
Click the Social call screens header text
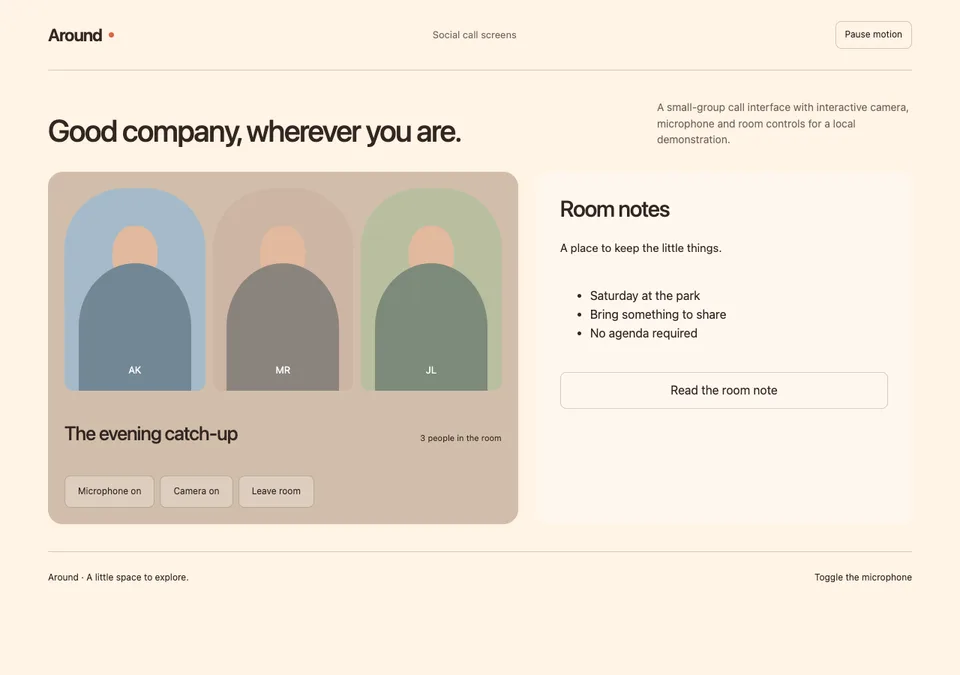pos(474,35)
